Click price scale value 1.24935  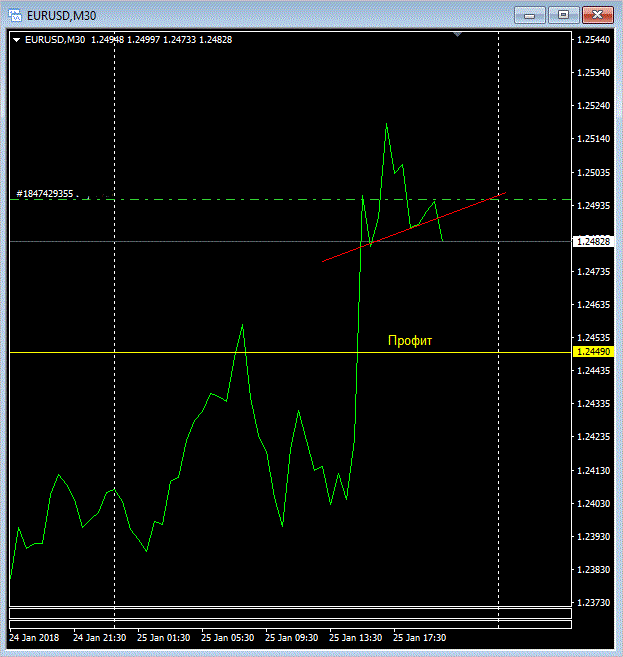(x=594, y=206)
